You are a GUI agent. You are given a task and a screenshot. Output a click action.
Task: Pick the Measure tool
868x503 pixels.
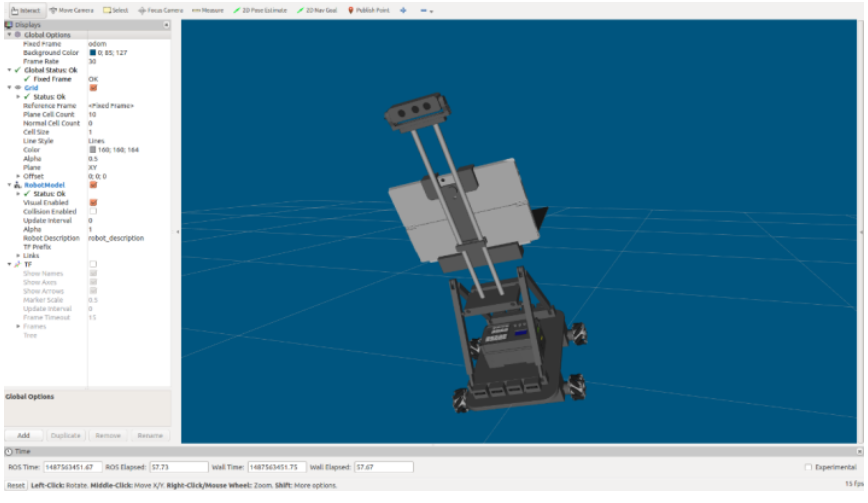click(208, 11)
